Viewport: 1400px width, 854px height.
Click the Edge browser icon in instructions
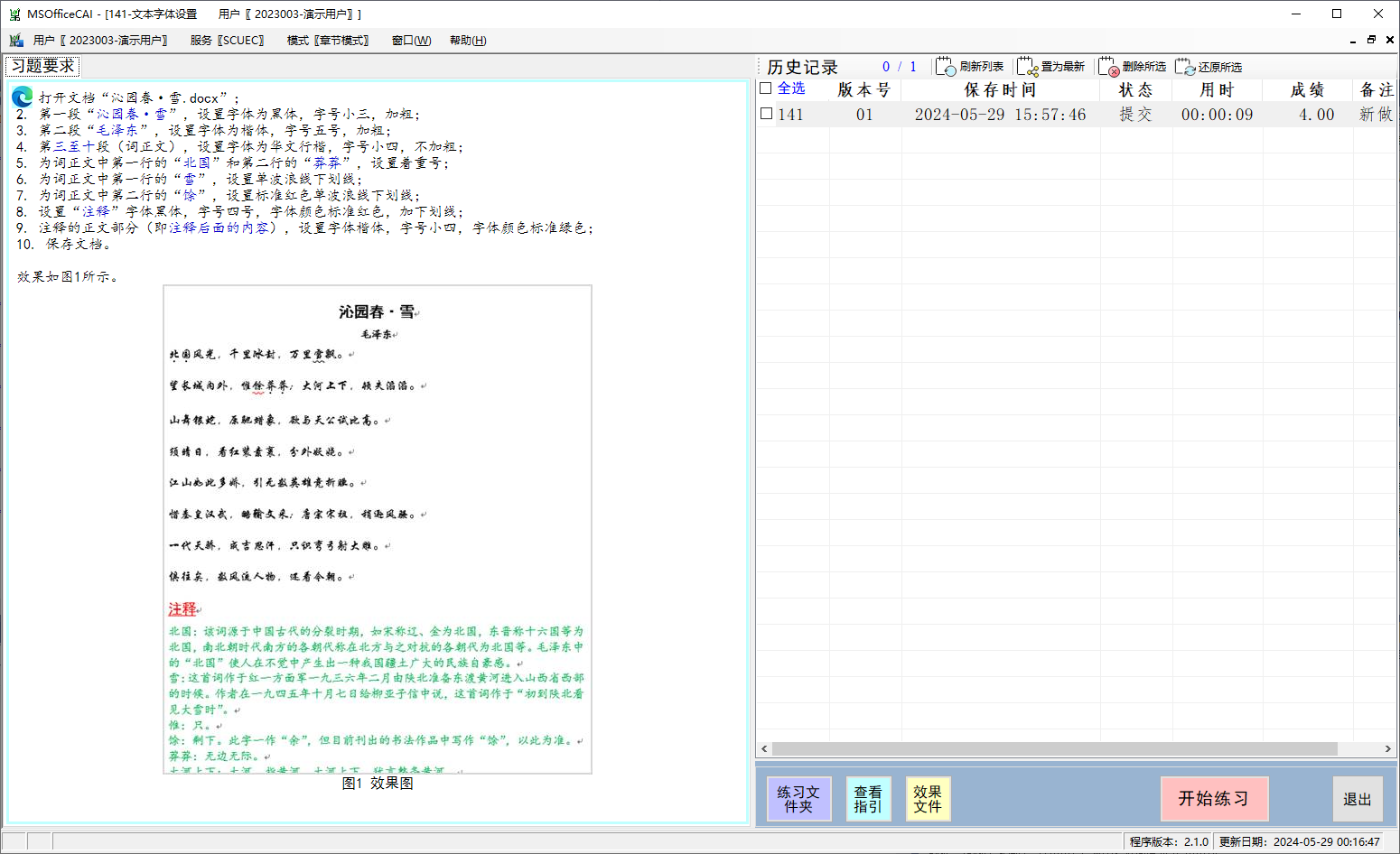(23, 97)
